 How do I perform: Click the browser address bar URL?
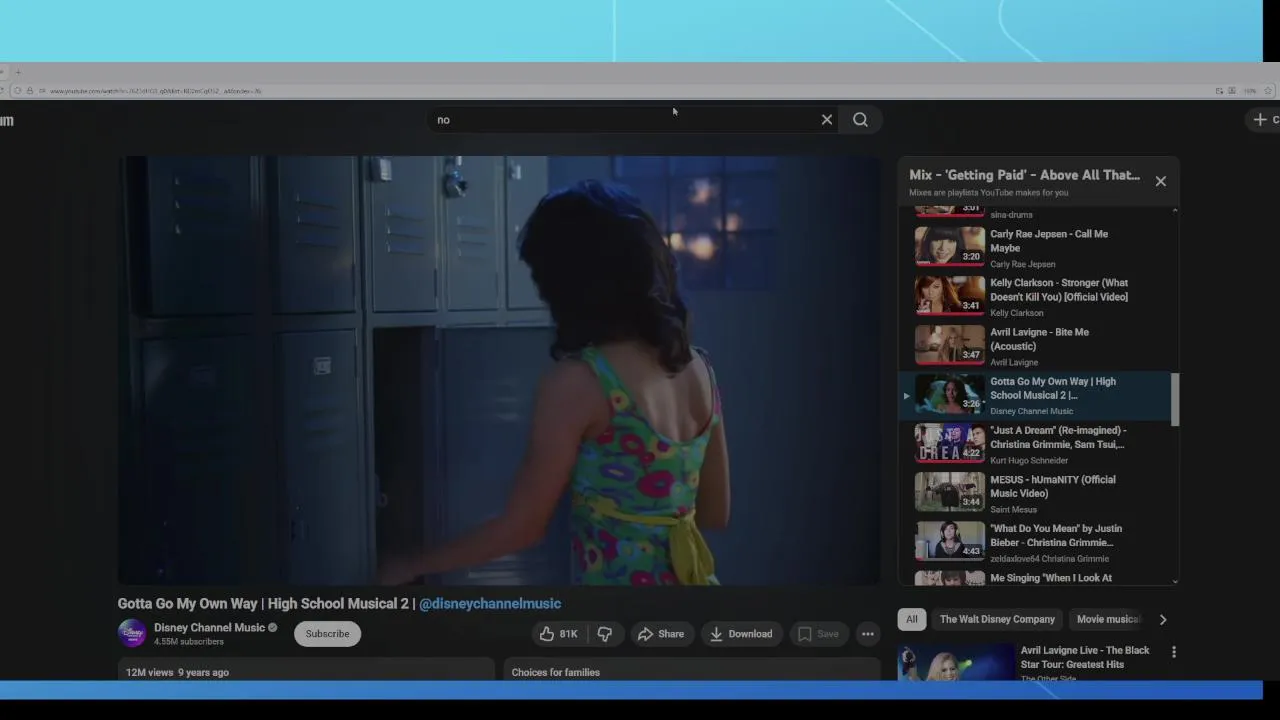pos(155,91)
